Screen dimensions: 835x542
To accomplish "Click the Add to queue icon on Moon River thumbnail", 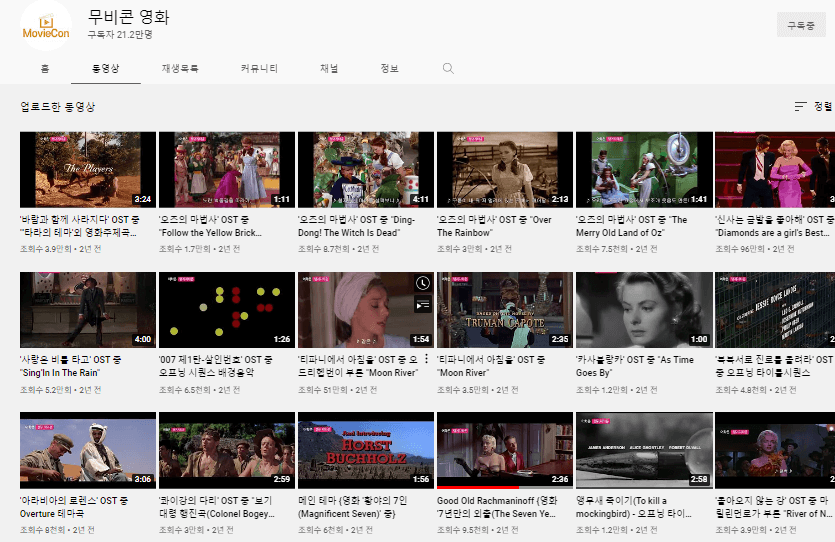I will pyautogui.click(x=423, y=305).
